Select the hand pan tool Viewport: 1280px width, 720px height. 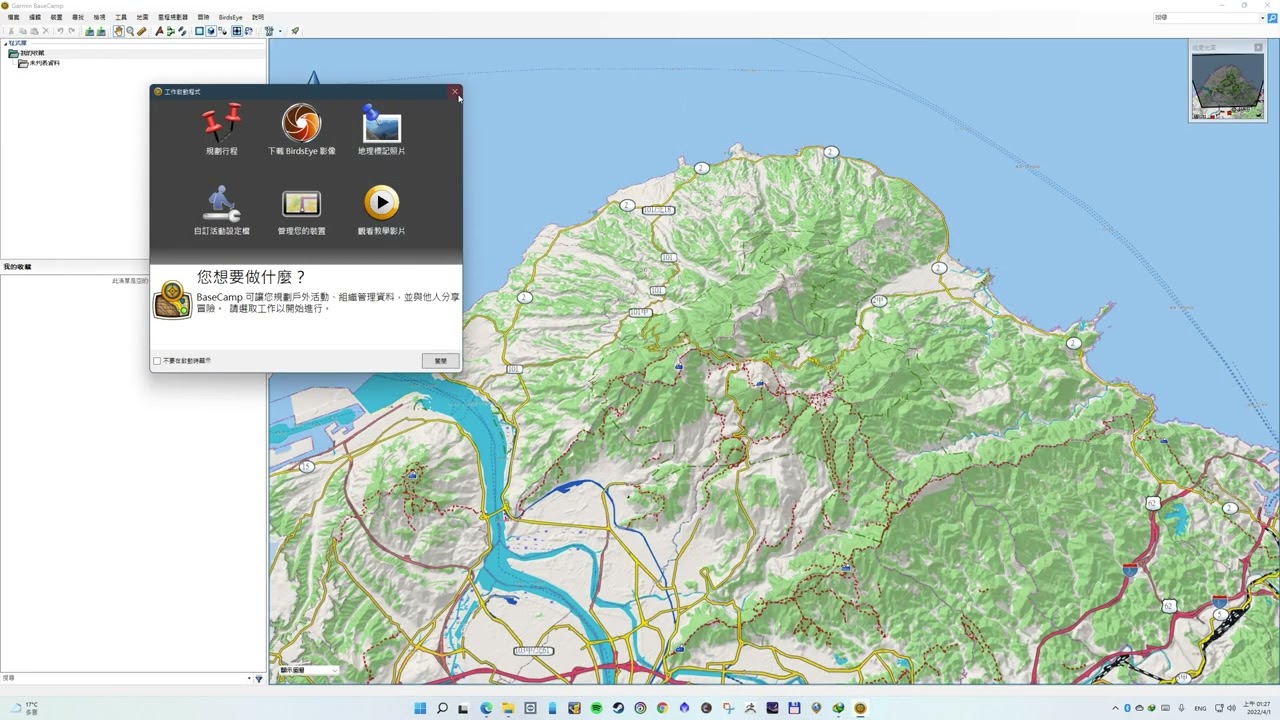click(118, 31)
